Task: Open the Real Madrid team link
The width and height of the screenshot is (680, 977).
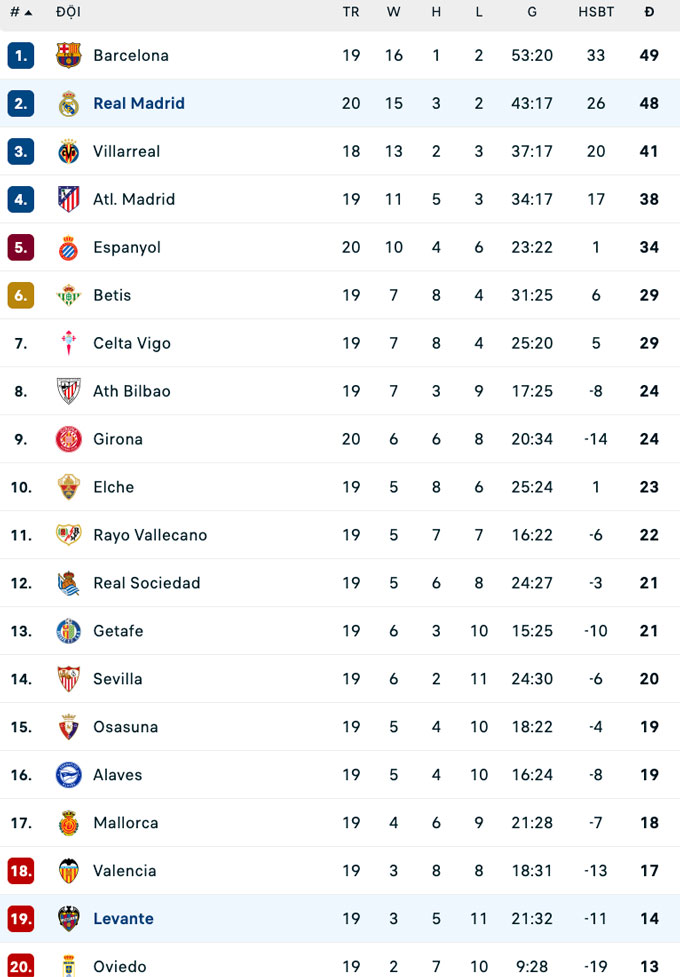Action: point(139,103)
